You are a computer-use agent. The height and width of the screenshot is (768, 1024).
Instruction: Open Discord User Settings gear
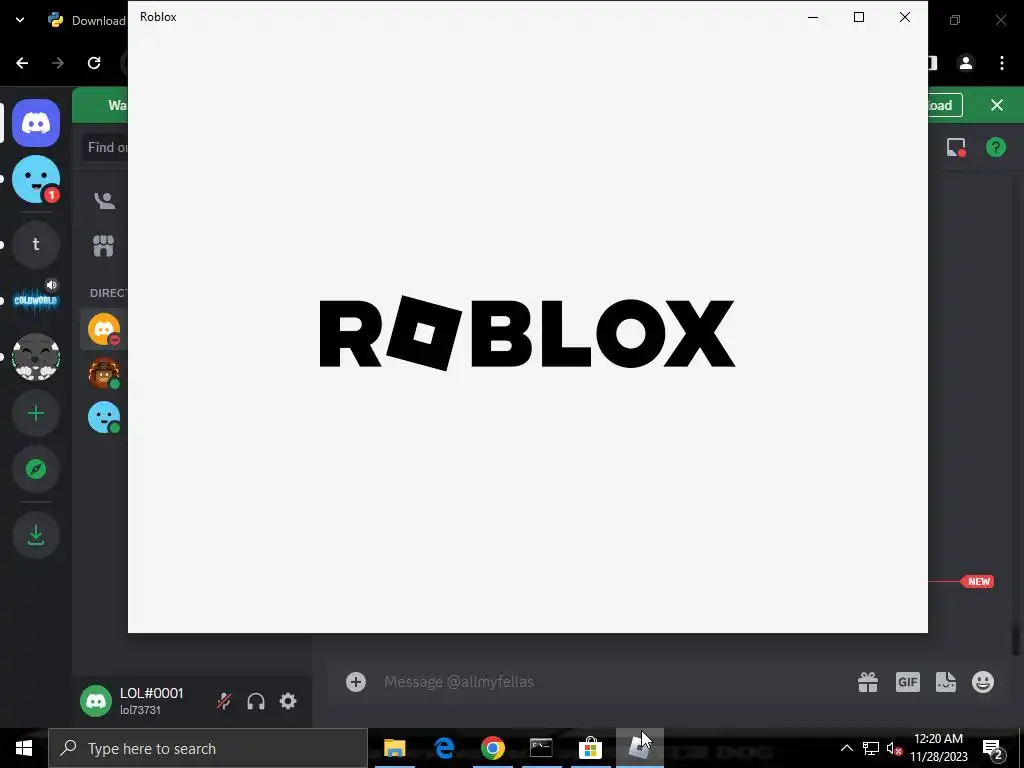pyautogui.click(x=288, y=701)
